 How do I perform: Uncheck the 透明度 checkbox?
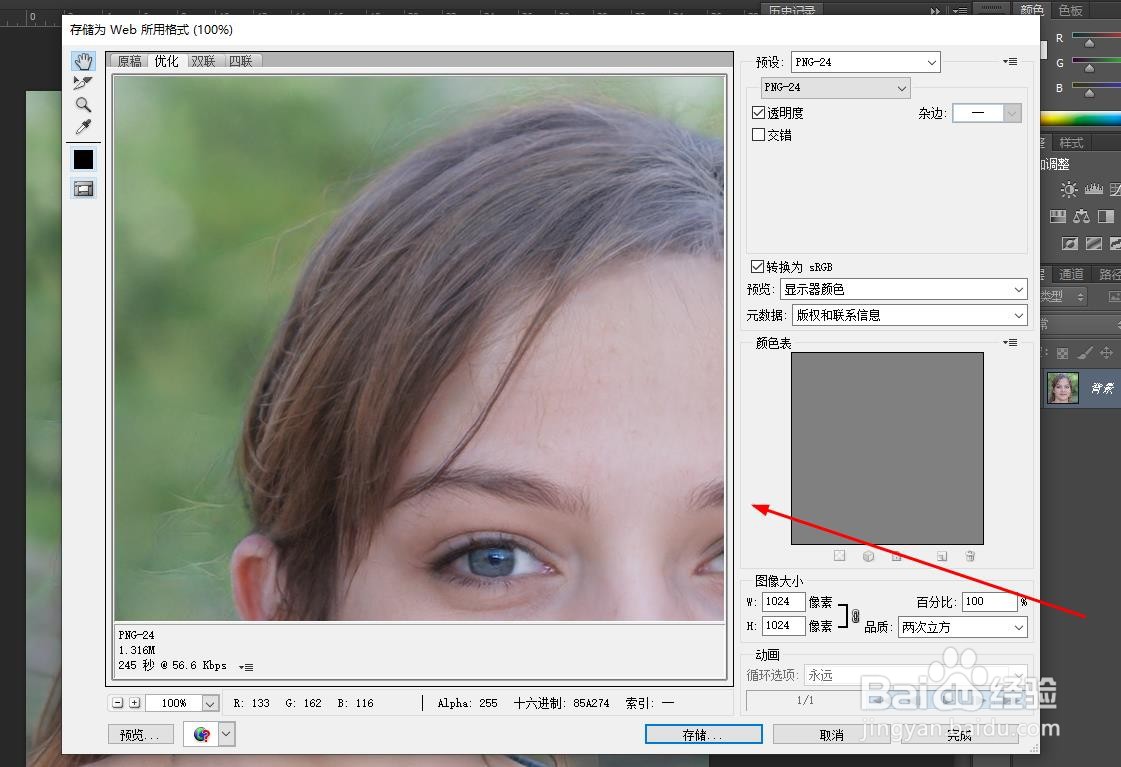click(758, 112)
